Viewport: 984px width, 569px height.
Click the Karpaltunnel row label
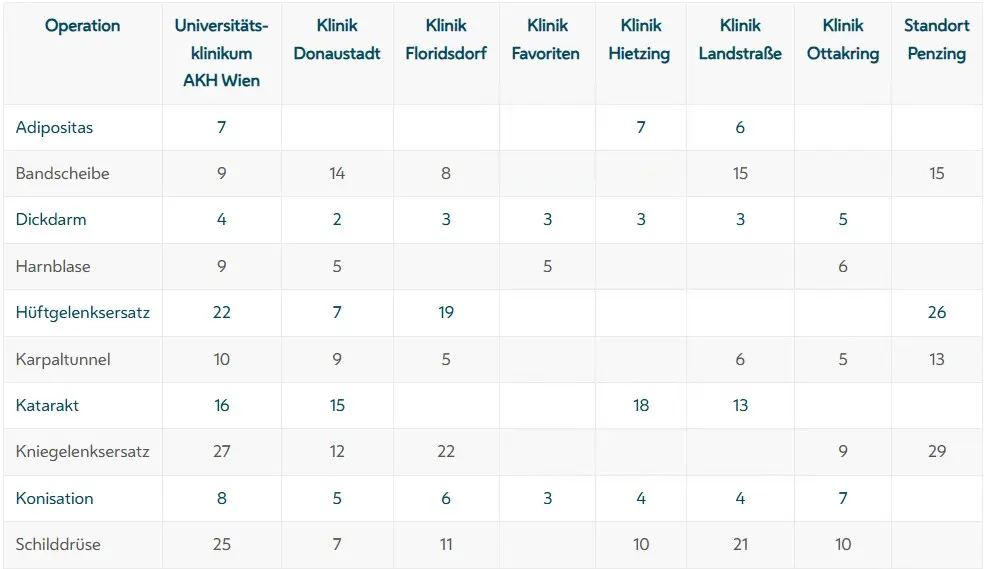point(63,359)
